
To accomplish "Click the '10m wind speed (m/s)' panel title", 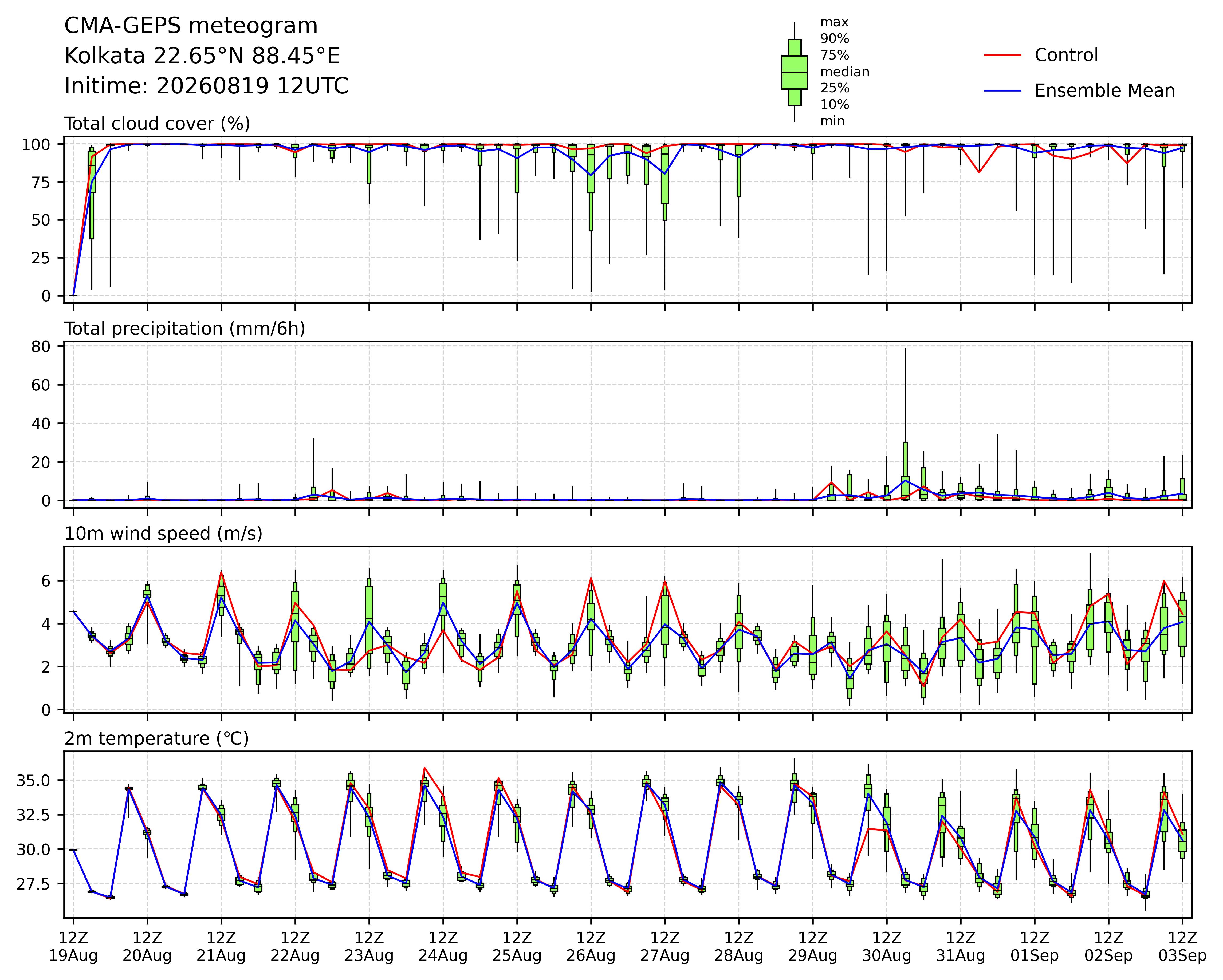I will (163, 534).
